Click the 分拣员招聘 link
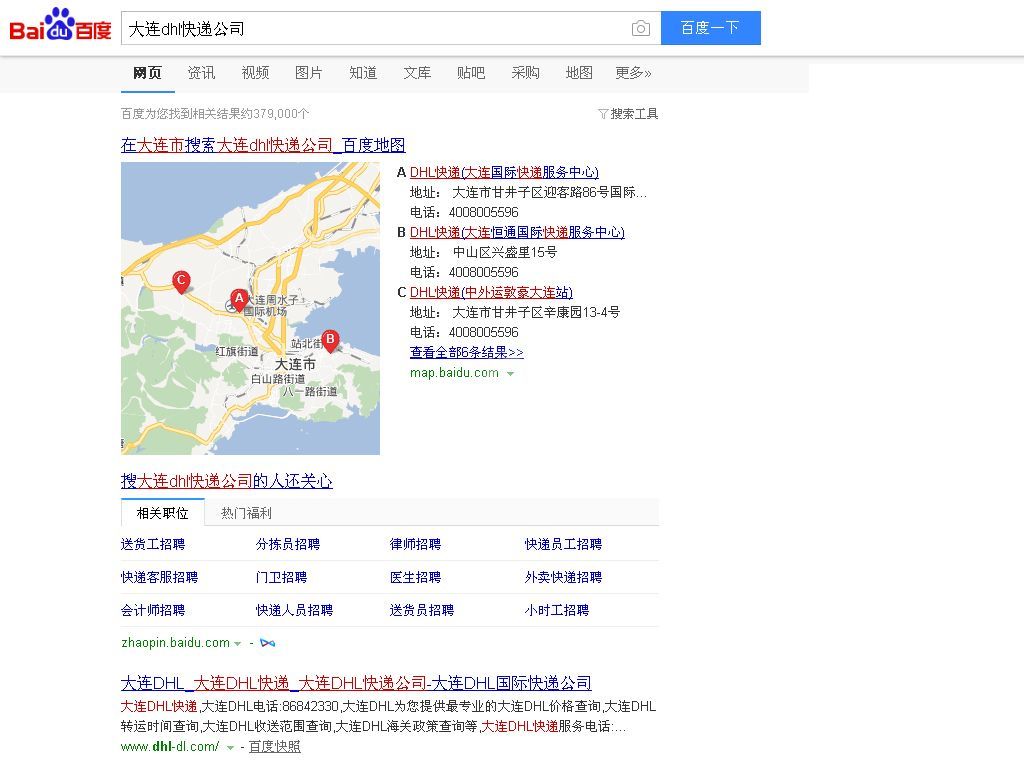This screenshot has width=1024, height=768. point(288,544)
